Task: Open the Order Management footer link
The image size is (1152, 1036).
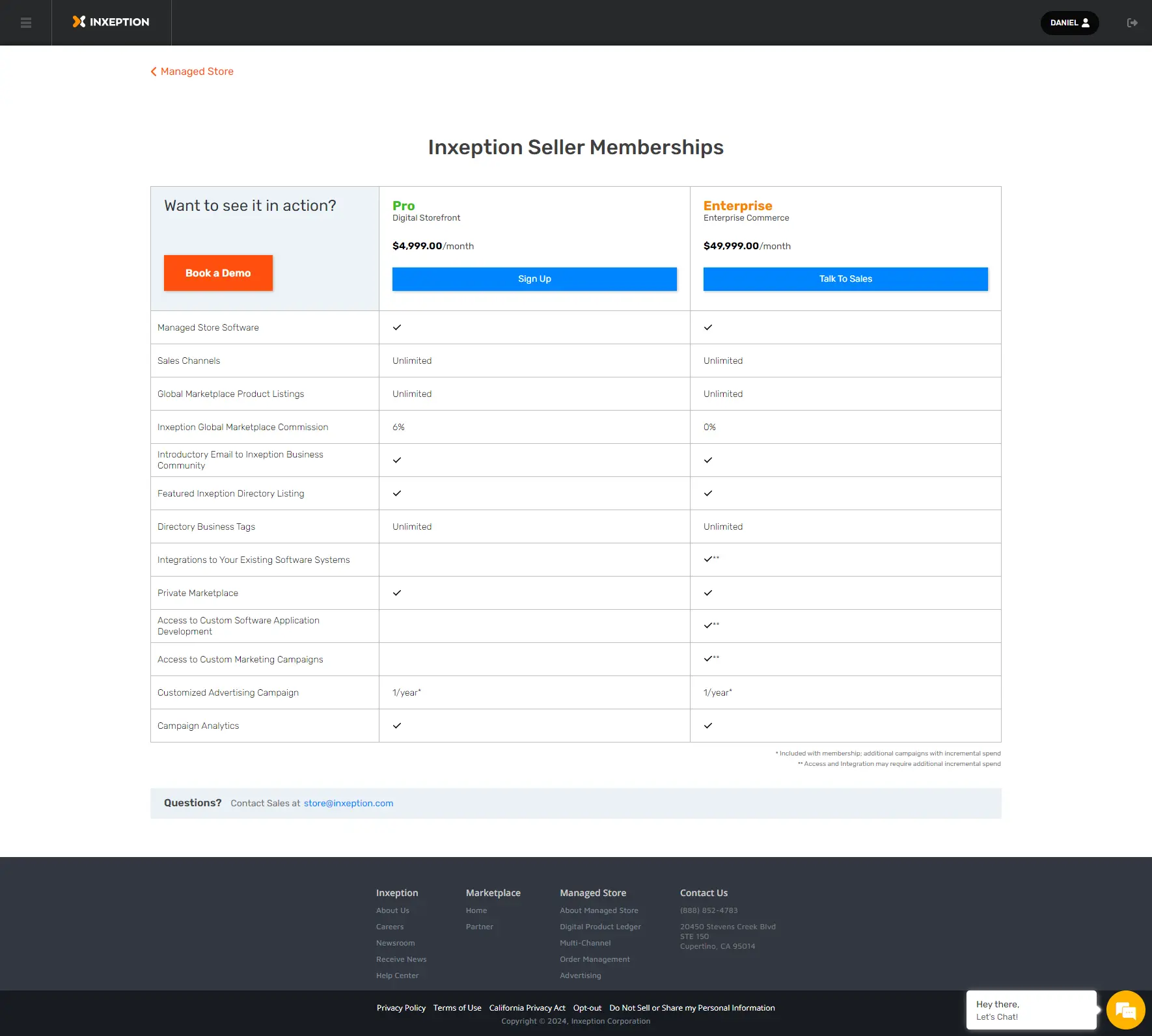Action: click(595, 960)
